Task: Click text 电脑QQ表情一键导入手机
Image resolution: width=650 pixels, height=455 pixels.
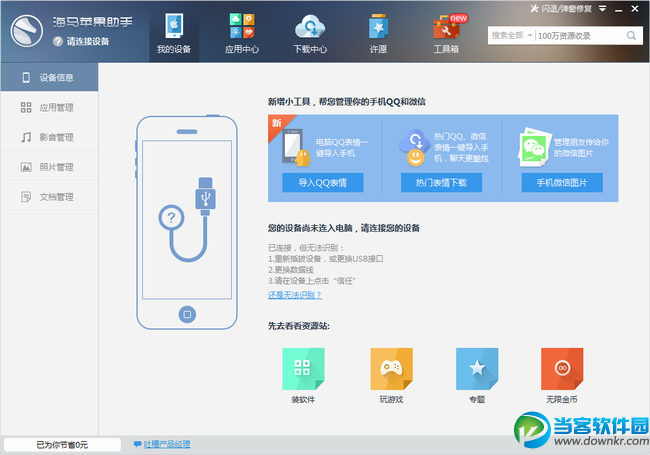Action: click(342, 148)
